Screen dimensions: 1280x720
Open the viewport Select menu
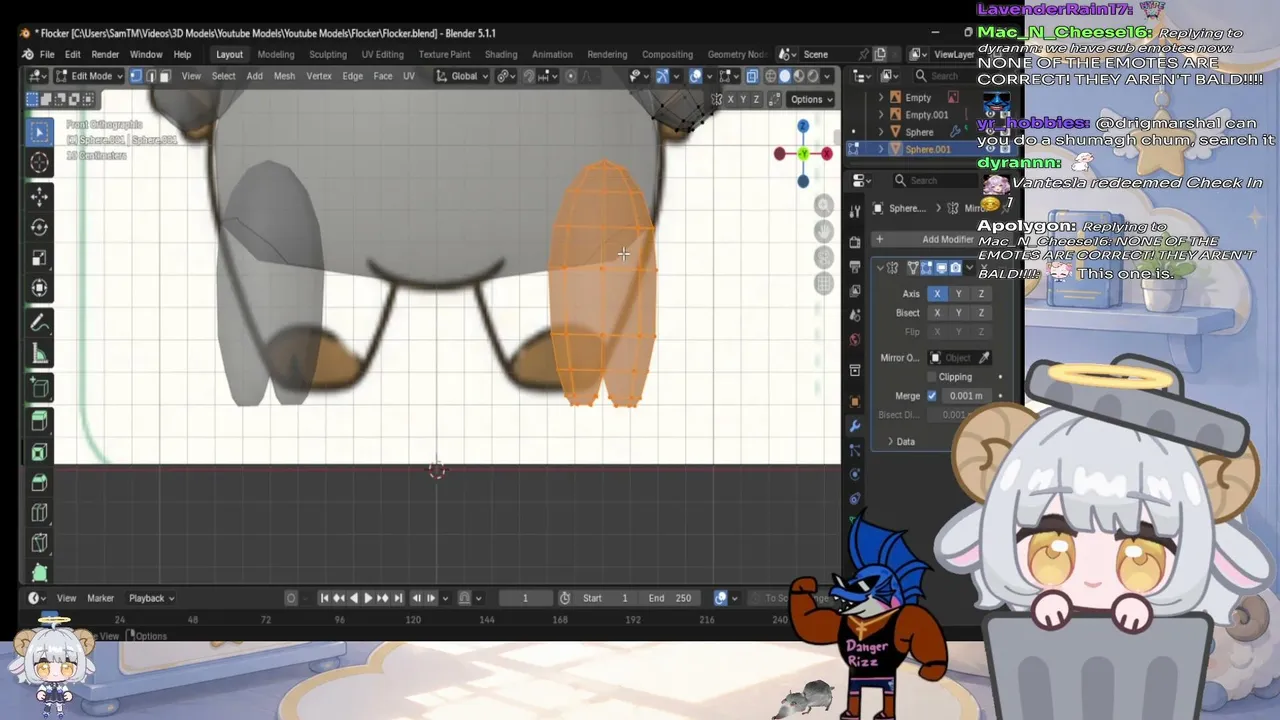(223, 76)
